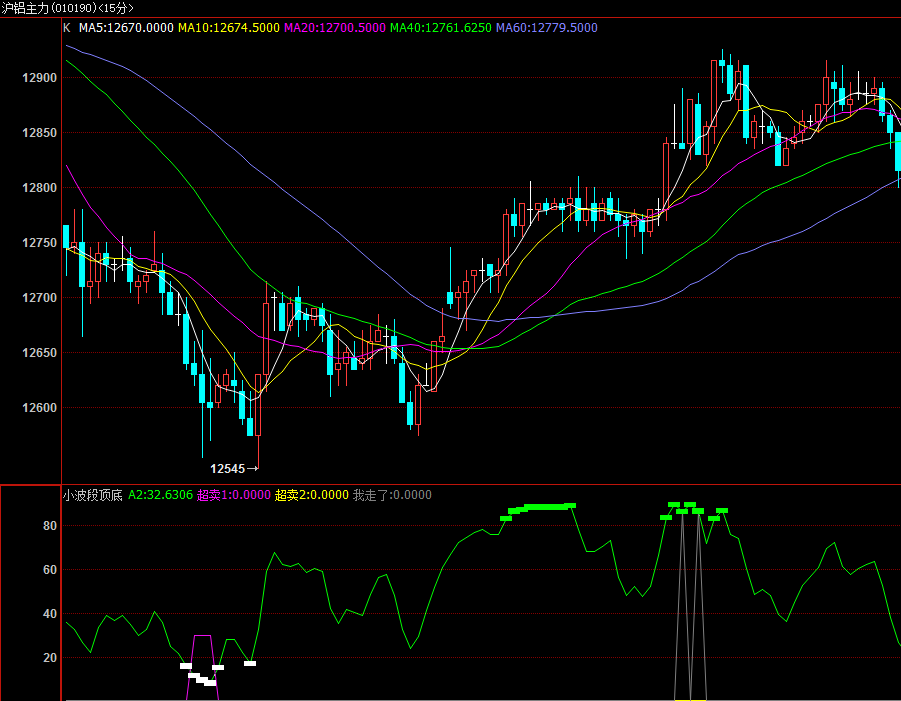901x701 pixels.
Task: Click the 12800 price axis label
Action: 40,188
